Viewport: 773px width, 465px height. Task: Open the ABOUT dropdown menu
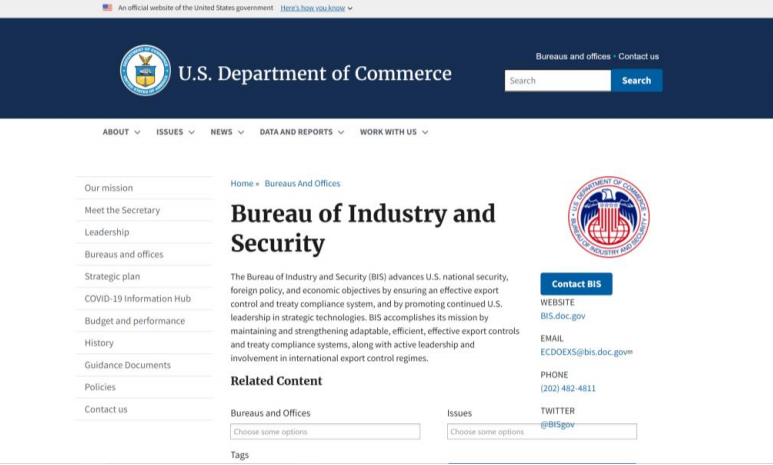(x=121, y=132)
